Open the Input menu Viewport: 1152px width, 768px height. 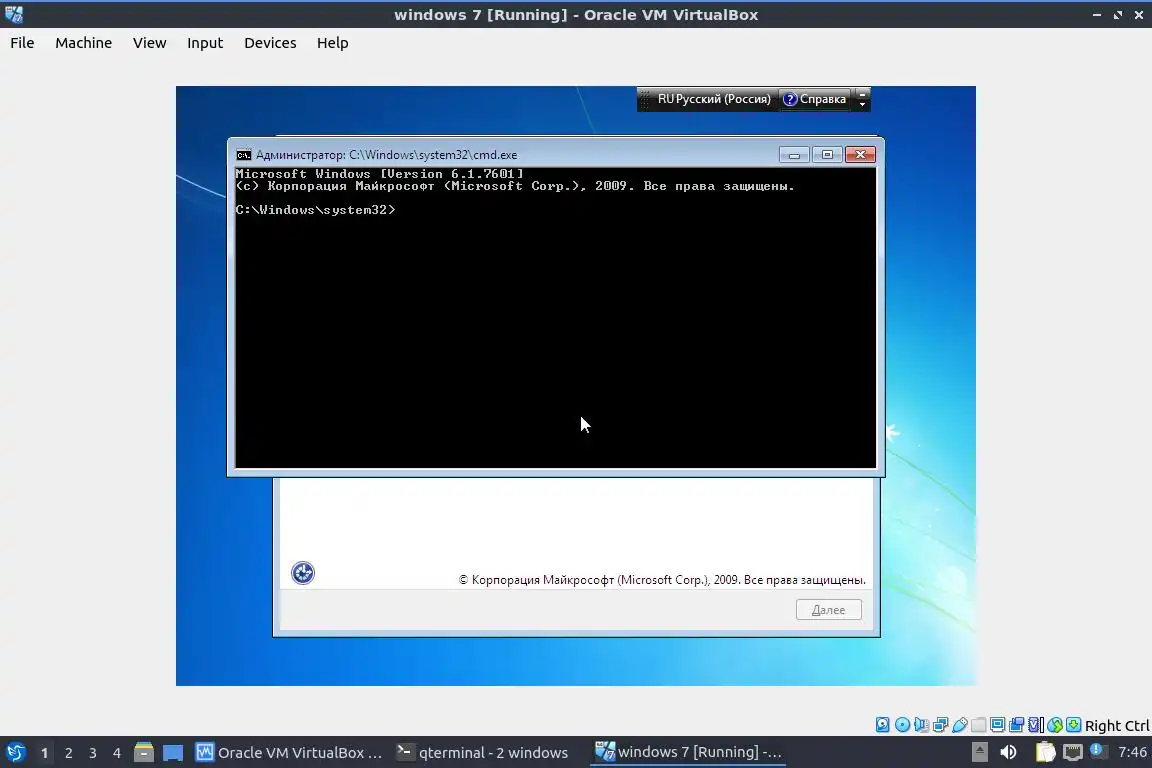click(x=205, y=43)
